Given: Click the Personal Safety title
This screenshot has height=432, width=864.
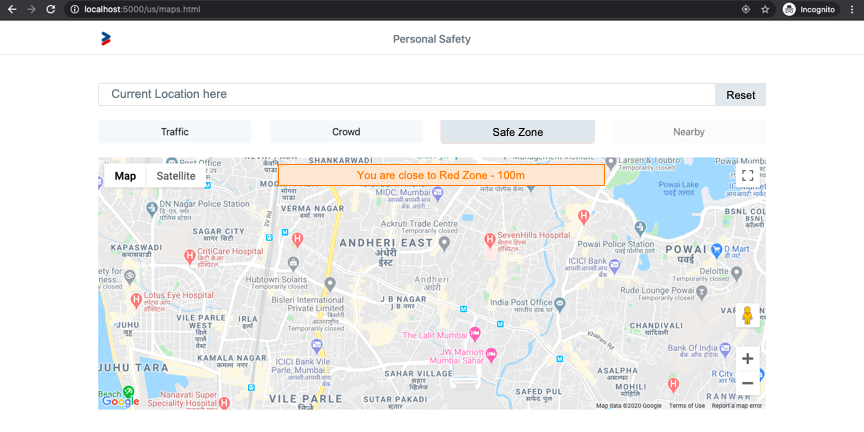Looking at the screenshot, I should (x=431, y=39).
